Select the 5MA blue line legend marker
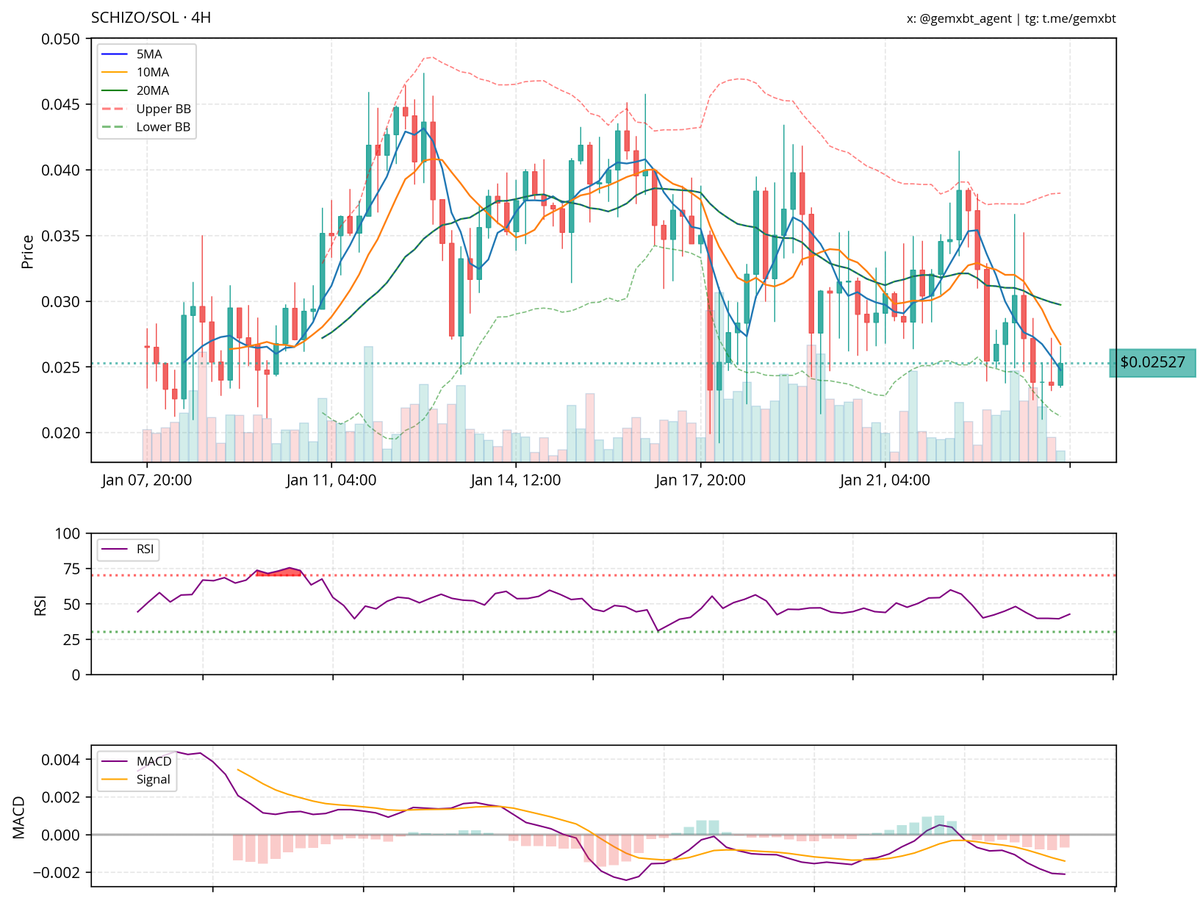This screenshot has height=903, width=1200. [x=113, y=56]
